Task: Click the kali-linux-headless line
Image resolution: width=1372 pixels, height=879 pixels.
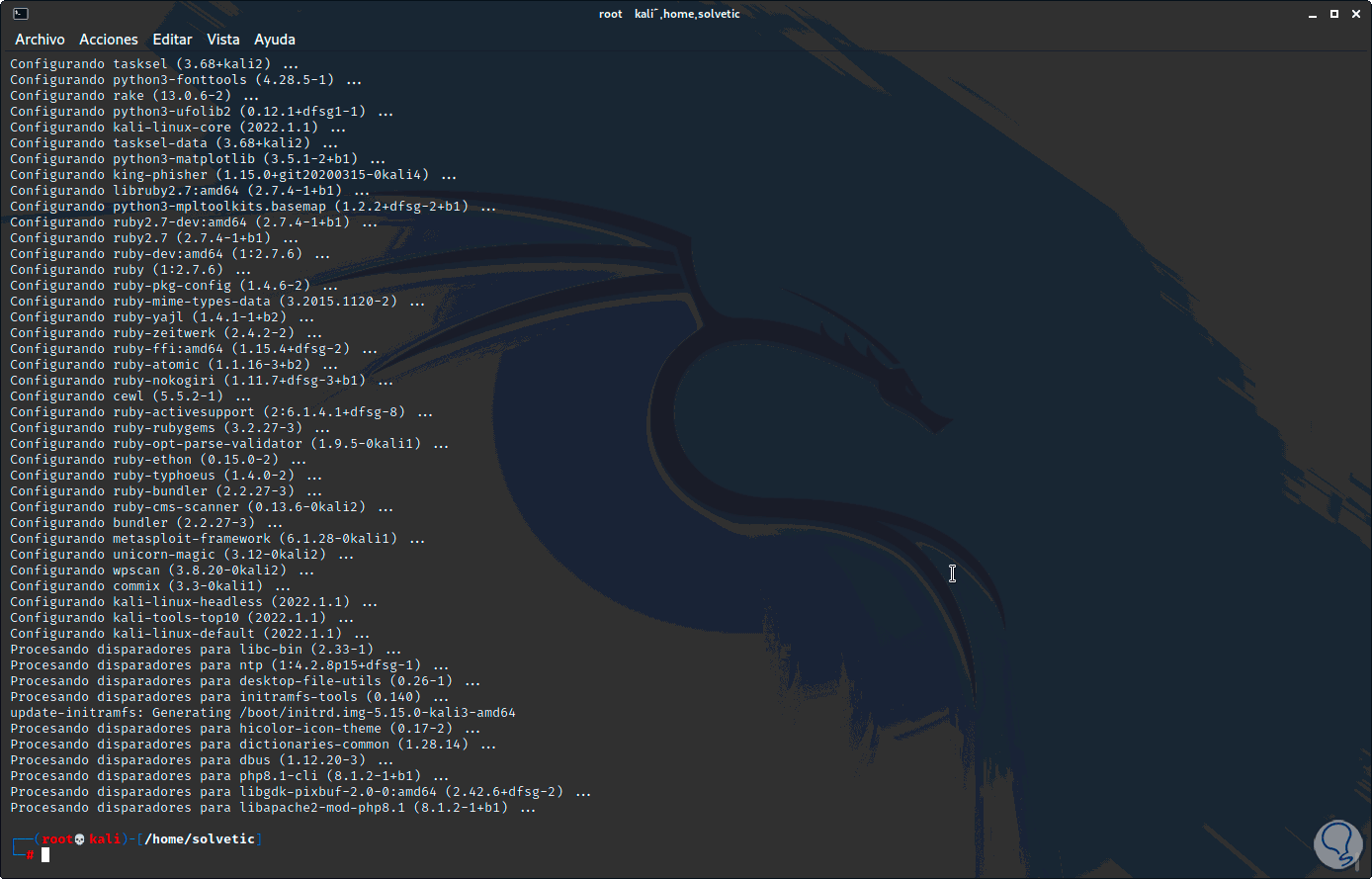Action: click(194, 602)
